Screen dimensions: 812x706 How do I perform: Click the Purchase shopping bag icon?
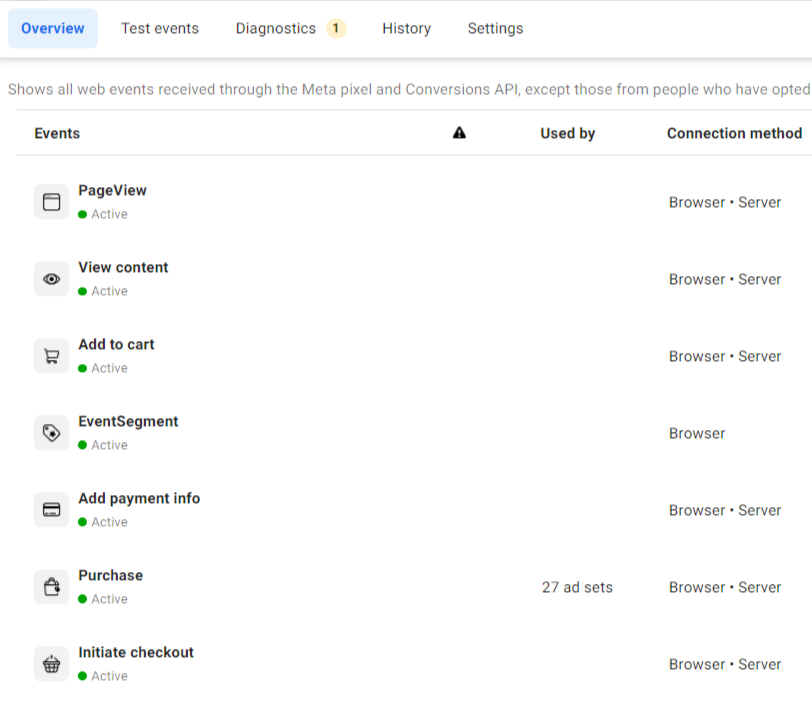51,587
